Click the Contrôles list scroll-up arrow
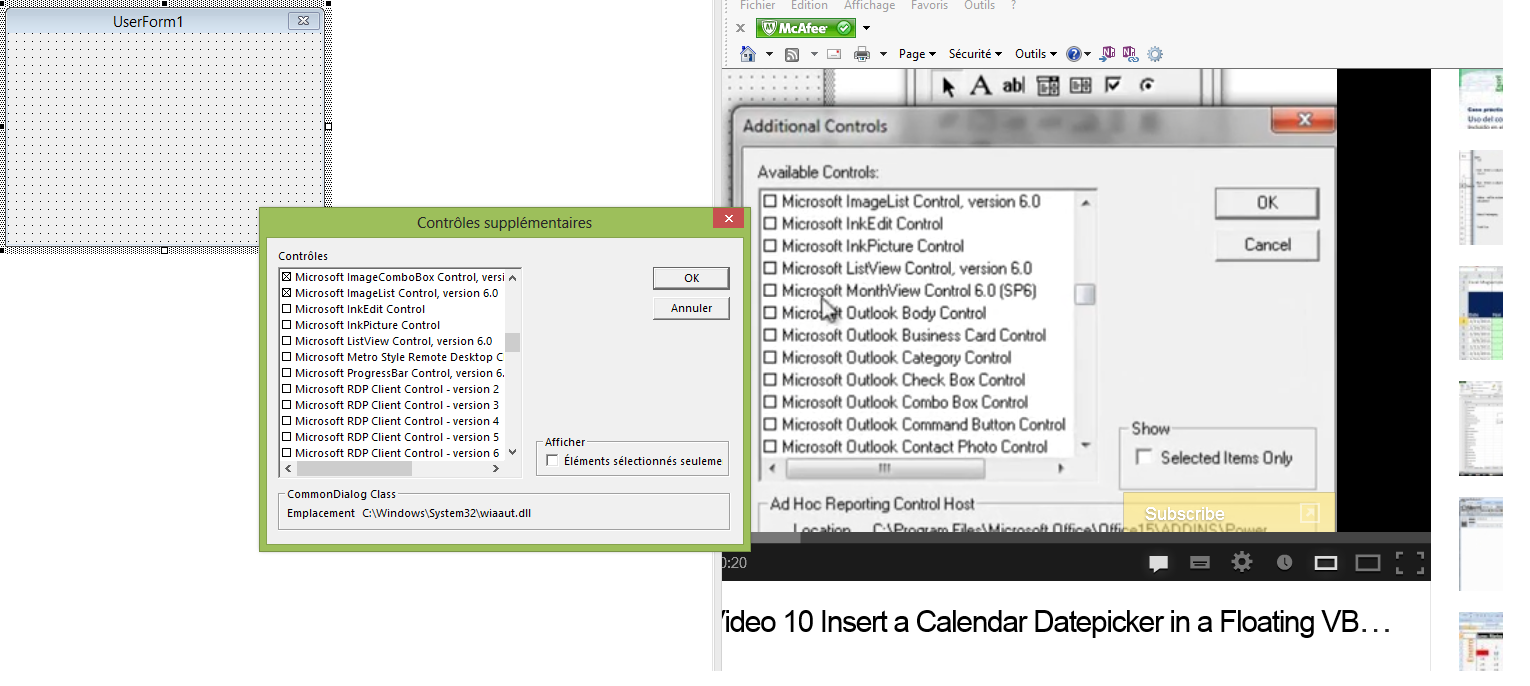The height and width of the screenshot is (686, 1530). coord(513,277)
